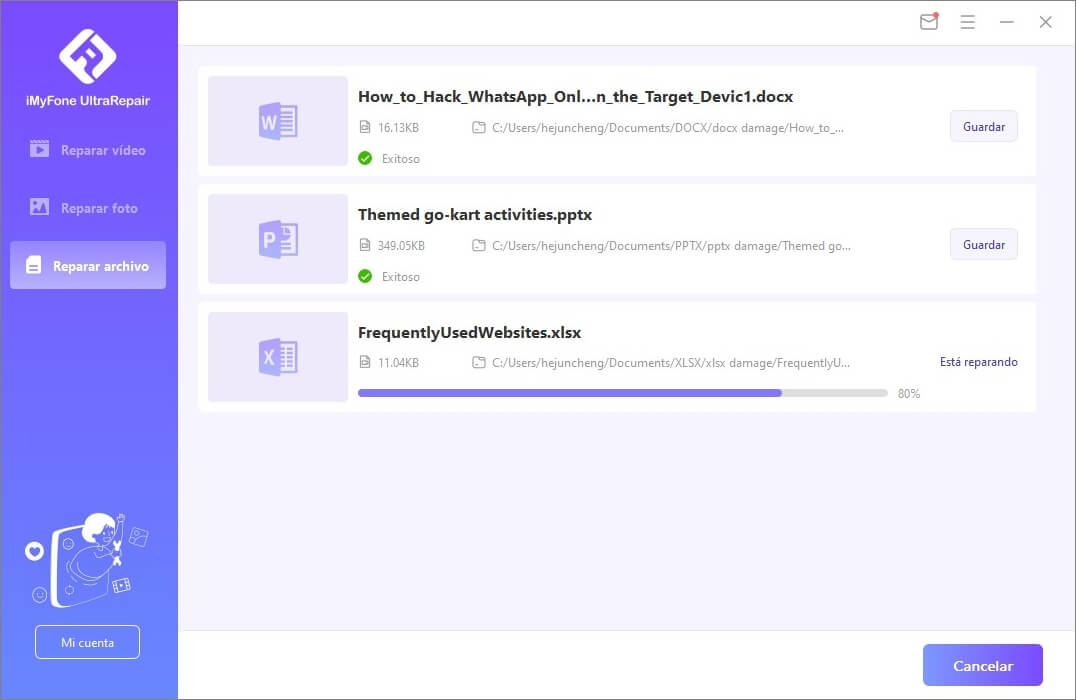Image resolution: width=1076 pixels, height=700 pixels.
Task: Click folder icon beside the XLSX path
Action: click(x=479, y=363)
